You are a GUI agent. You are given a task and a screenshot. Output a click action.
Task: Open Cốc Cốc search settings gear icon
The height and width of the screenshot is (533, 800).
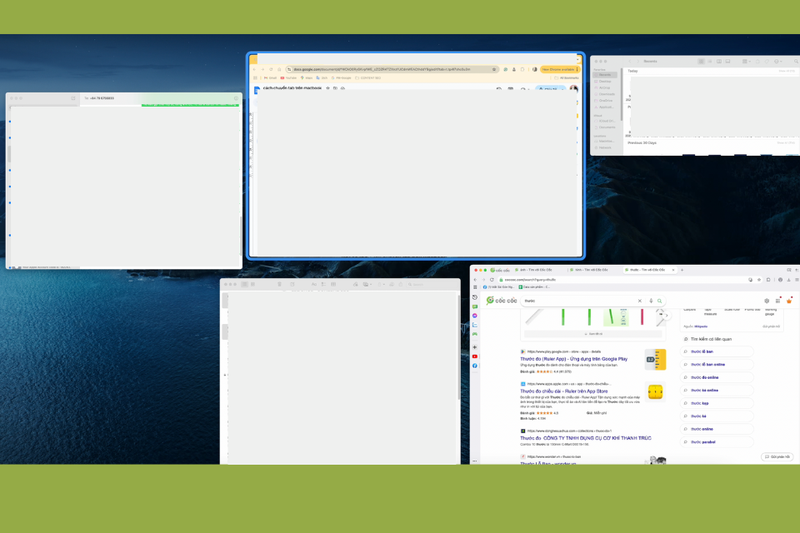click(x=767, y=301)
